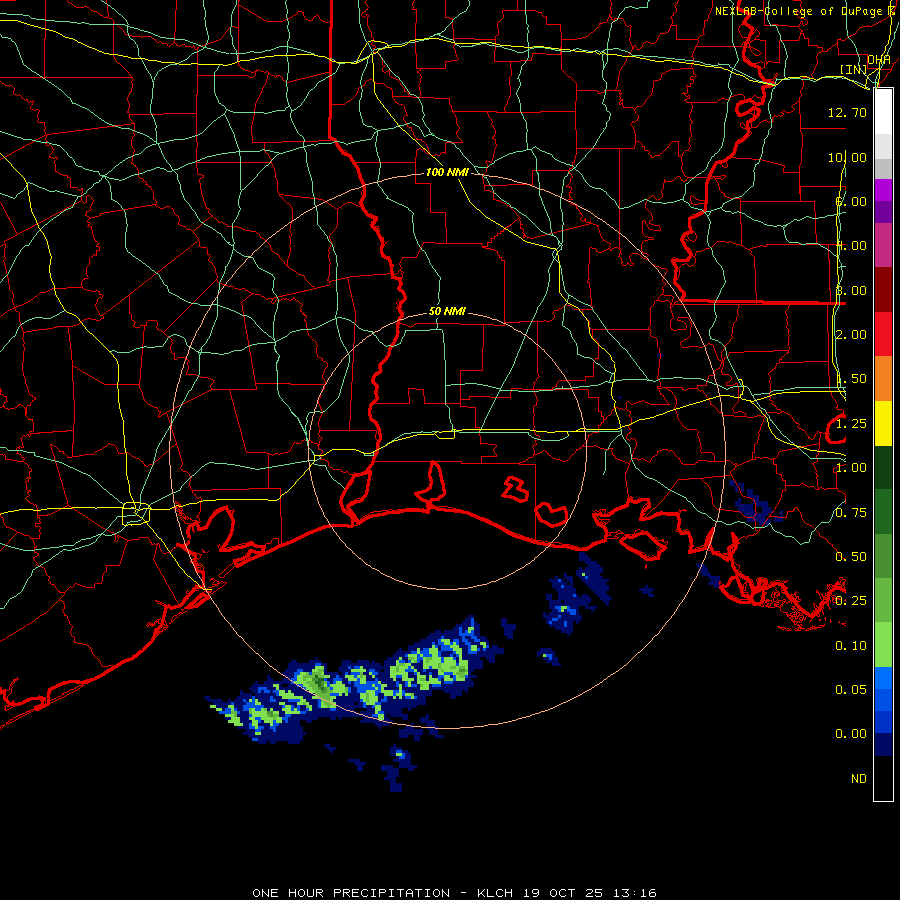900x900 pixels.
Task: Click the dark red 3.00 legend swatch
Action: 883,290
